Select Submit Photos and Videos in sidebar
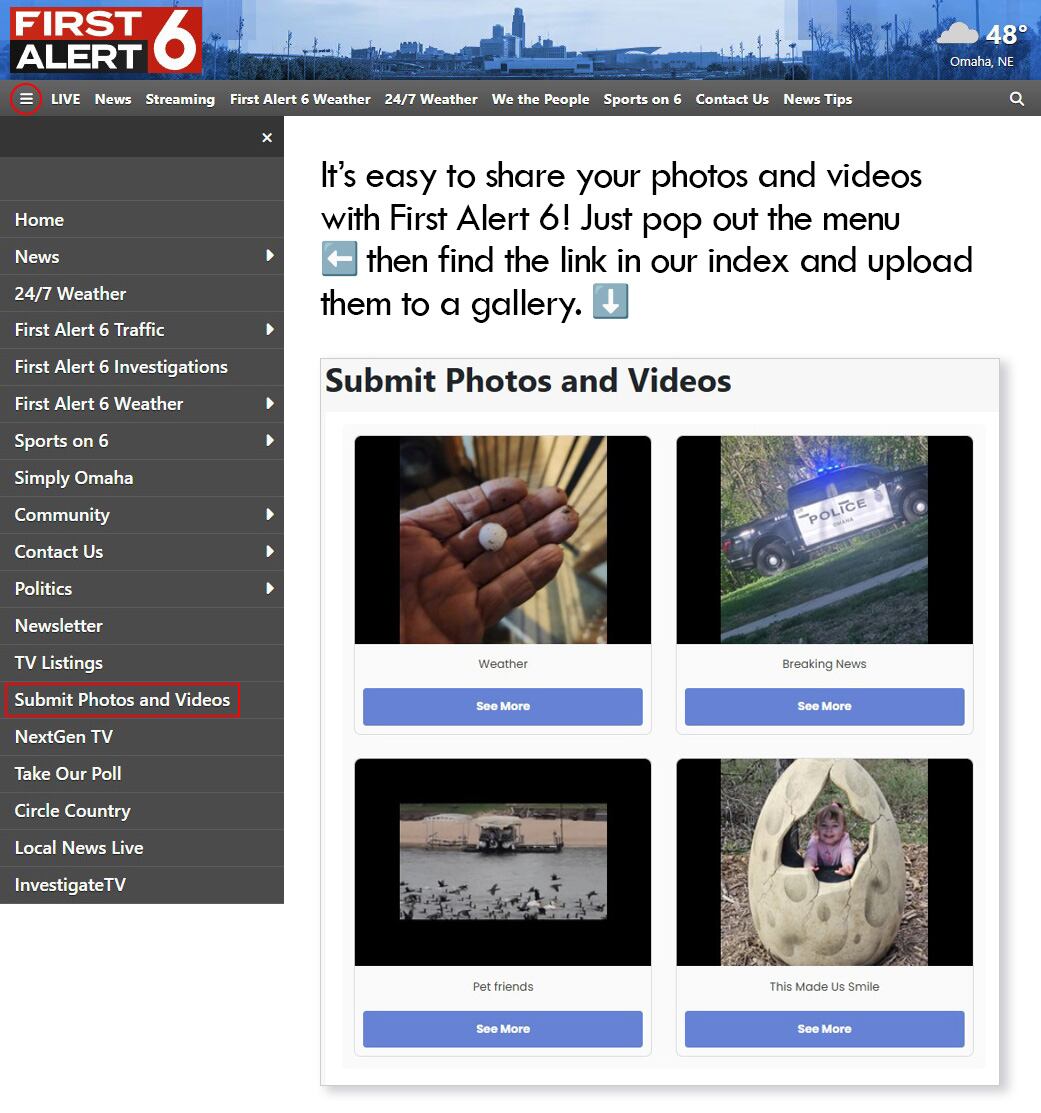Screen dimensions: 1041x1113 122,700
